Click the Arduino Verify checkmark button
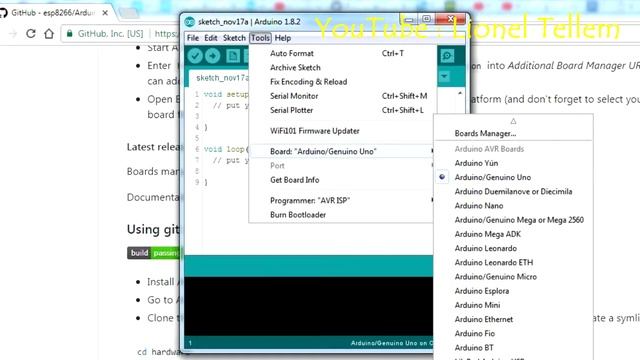The height and width of the screenshot is (360, 640). click(195, 56)
